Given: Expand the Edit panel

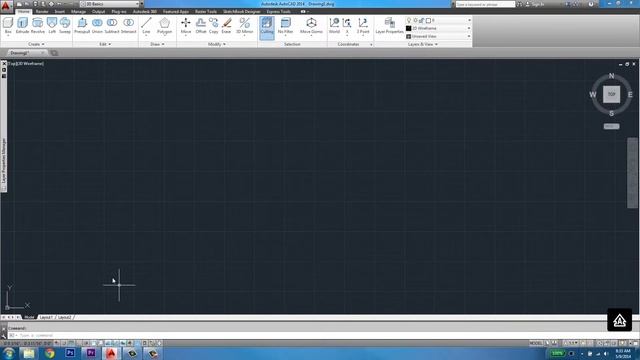Looking at the screenshot, I should click(105, 44).
